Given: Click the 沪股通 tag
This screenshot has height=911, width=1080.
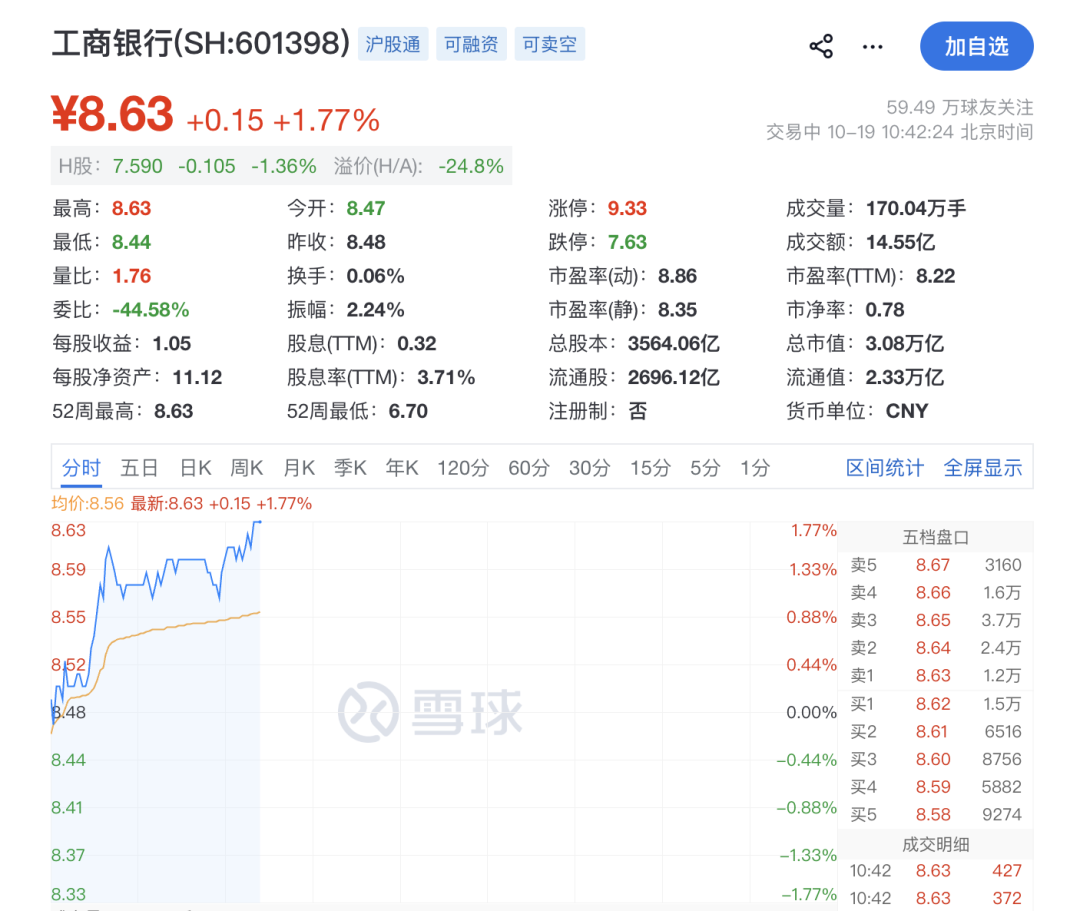Looking at the screenshot, I should tap(393, 44).
